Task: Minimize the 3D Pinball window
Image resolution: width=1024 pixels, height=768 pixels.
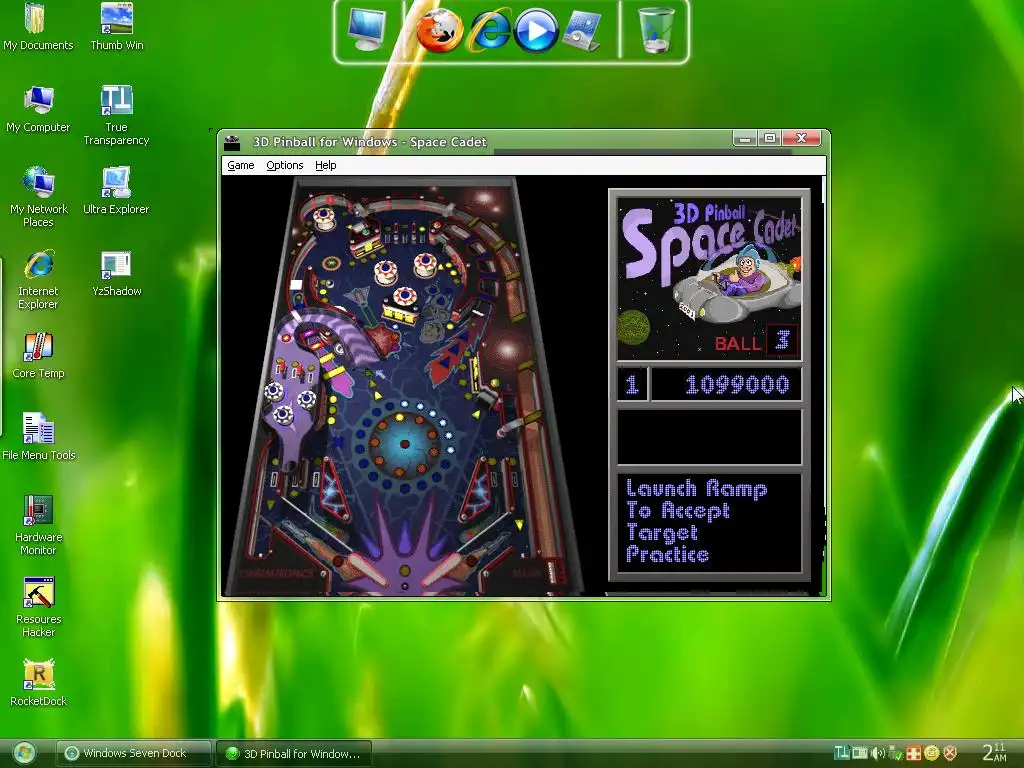Action: pyautogui.click(x=745, y=138)
